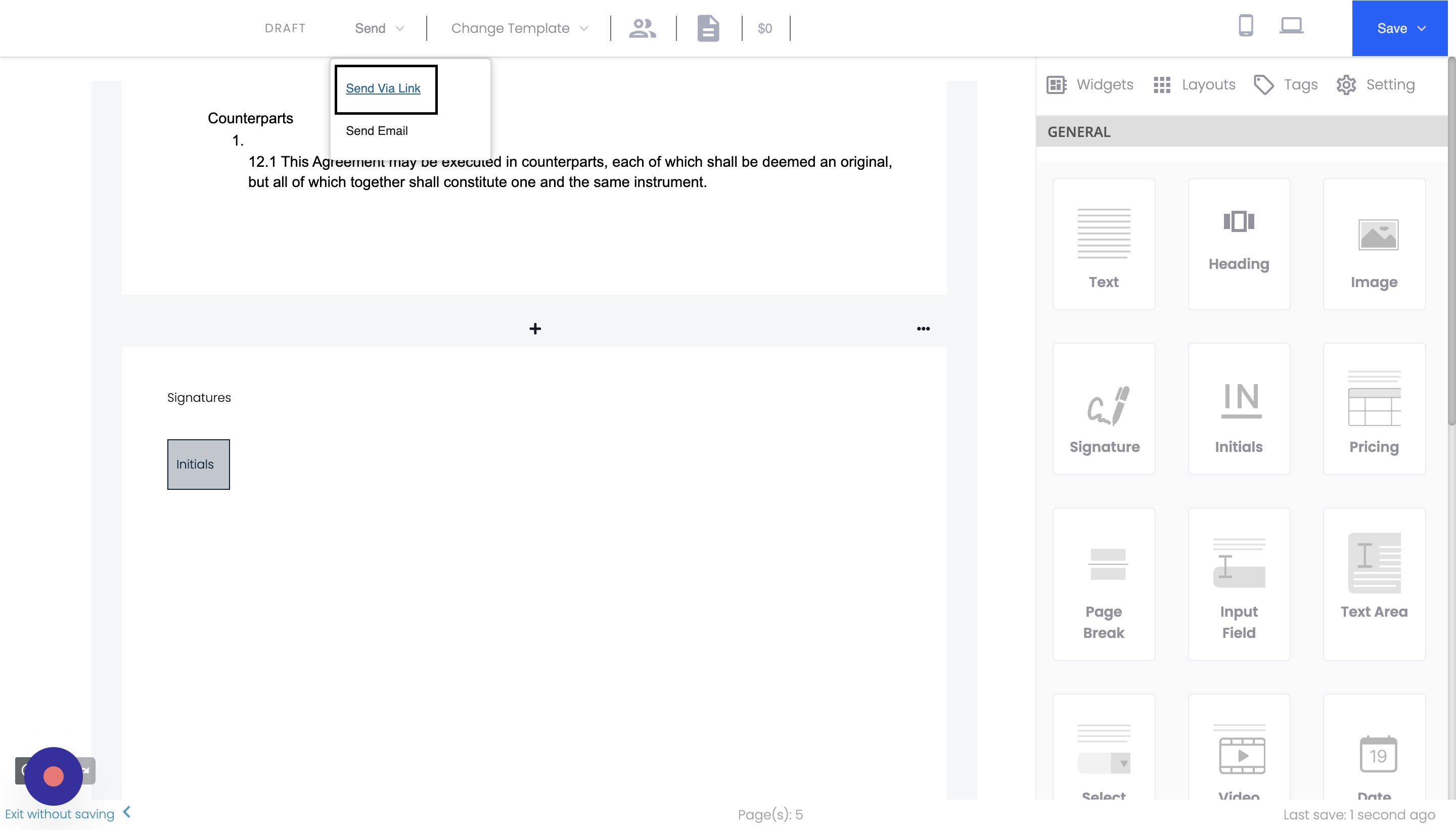Open the Change Template dropdown

point(519,28)
